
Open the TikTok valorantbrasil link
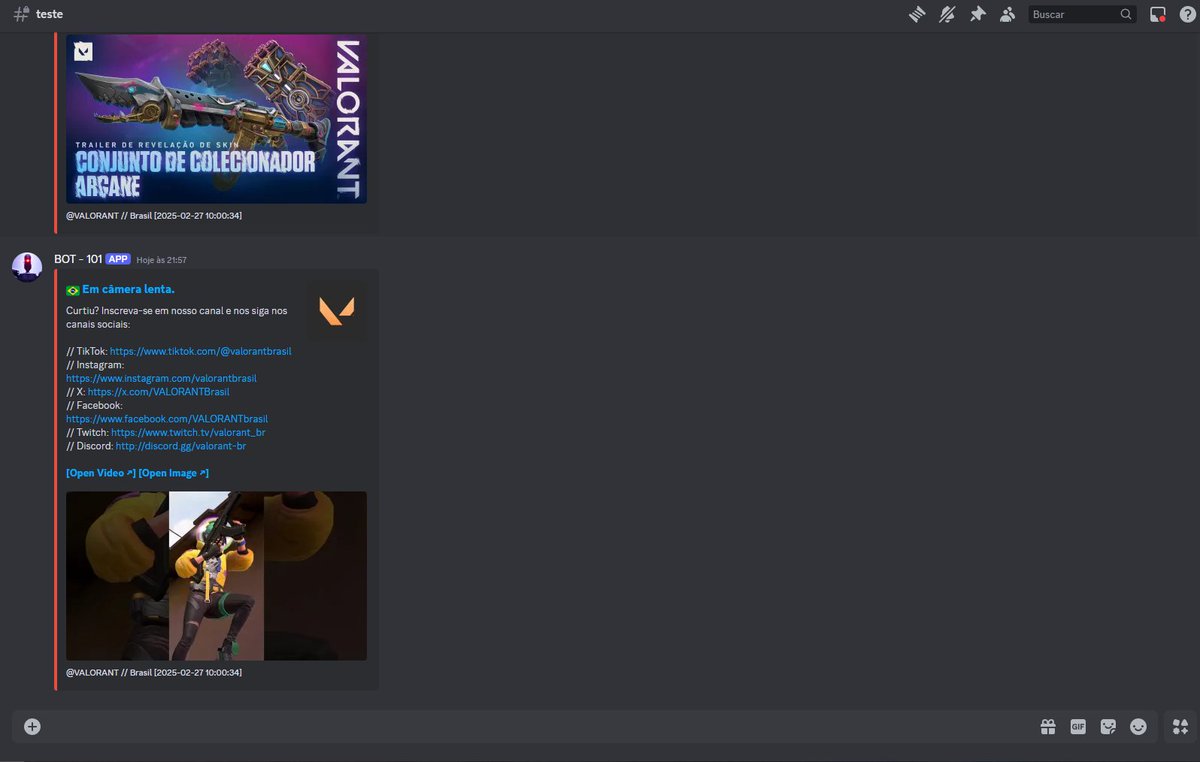click(200, 352)
